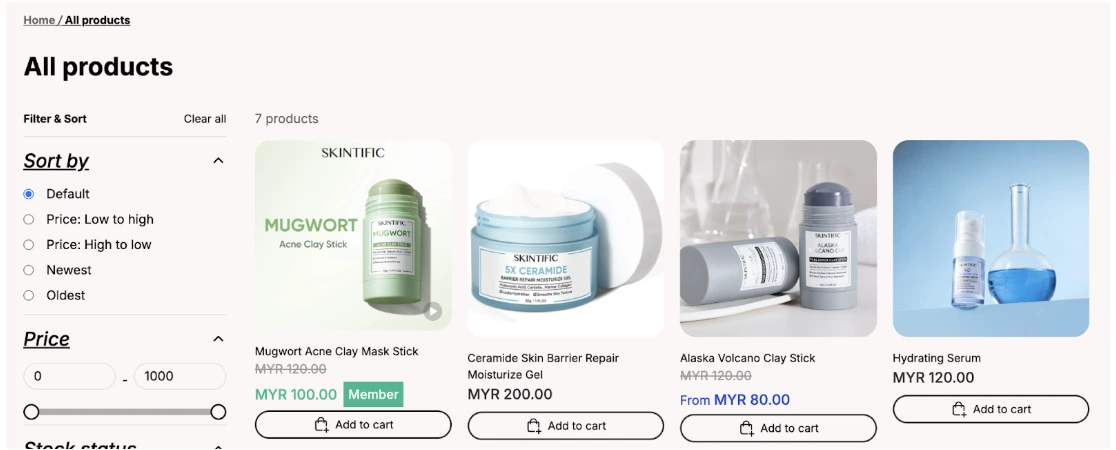This screenshot has height=450, width=1116.
Task: Click cart icon on Mugwort Add to cart
Action: coord(322,425)
